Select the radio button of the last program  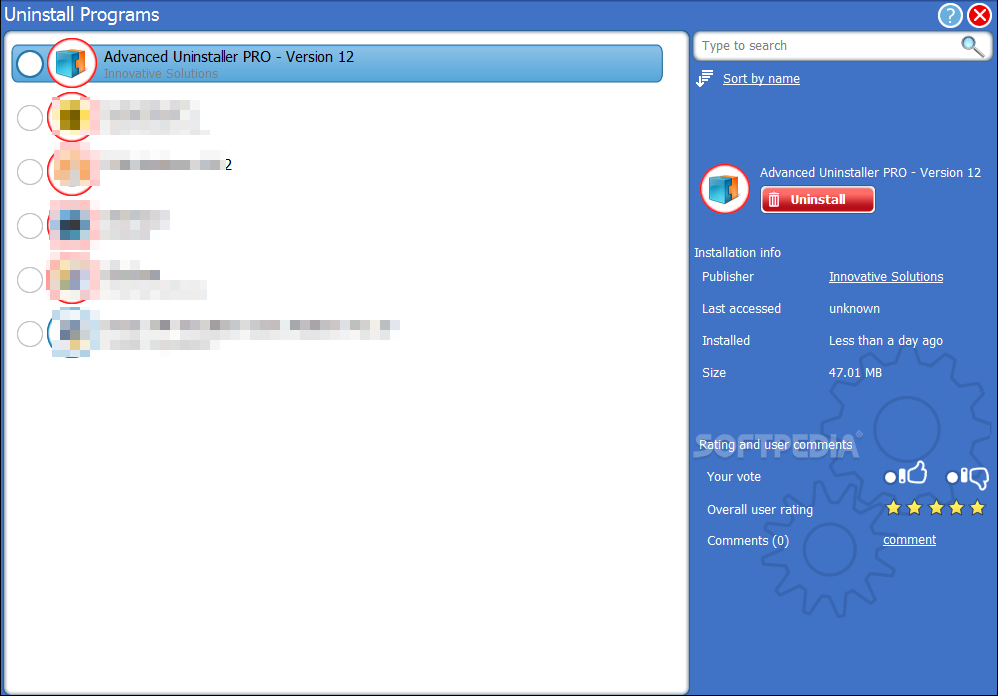tap(29, 334)
